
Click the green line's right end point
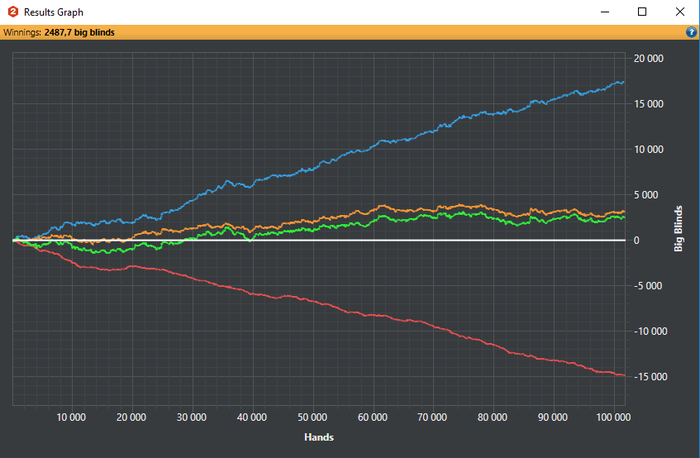[624, 217]
